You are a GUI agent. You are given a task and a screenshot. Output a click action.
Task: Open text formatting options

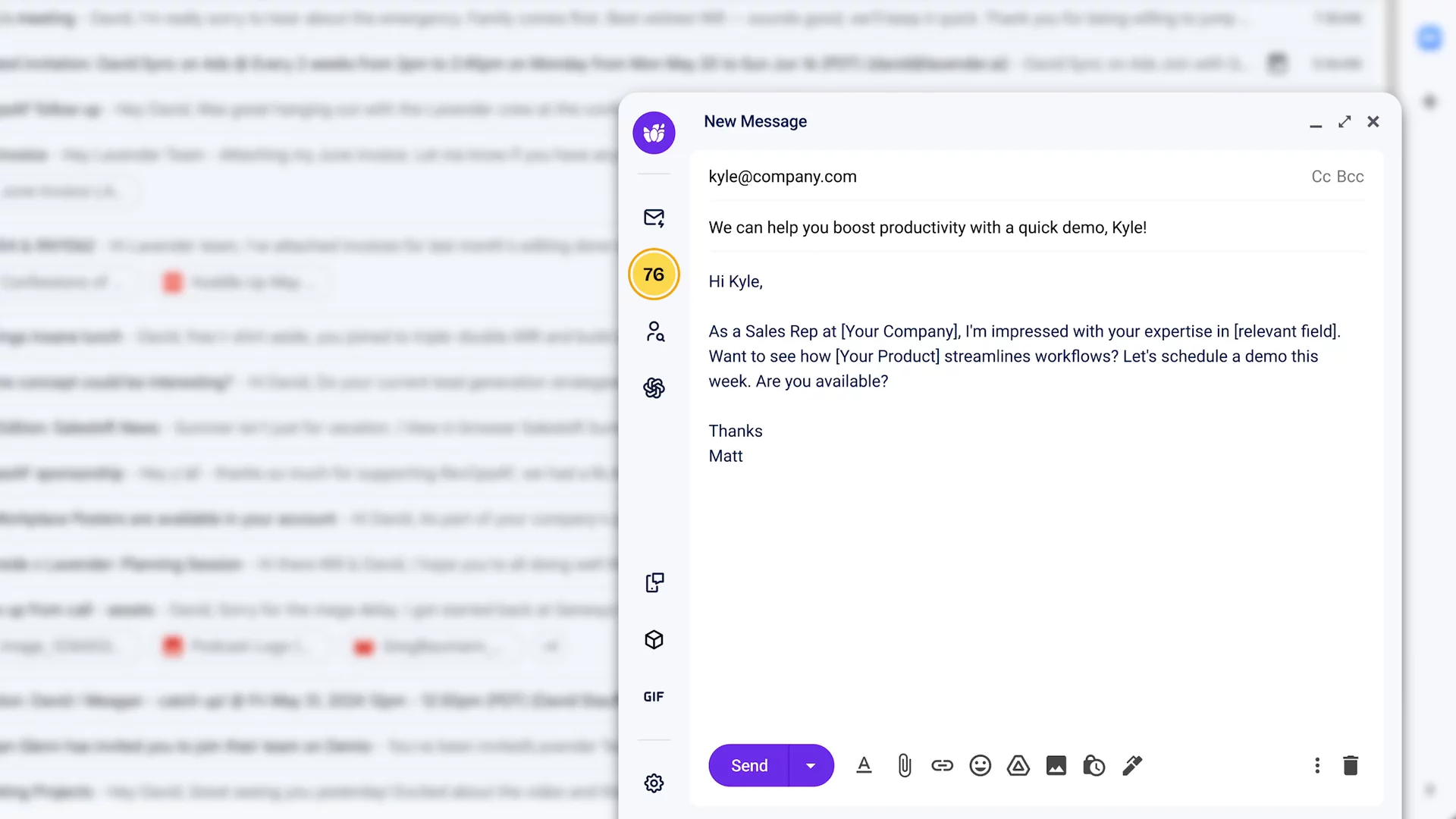pyautogui.click(x=864, y=766)
